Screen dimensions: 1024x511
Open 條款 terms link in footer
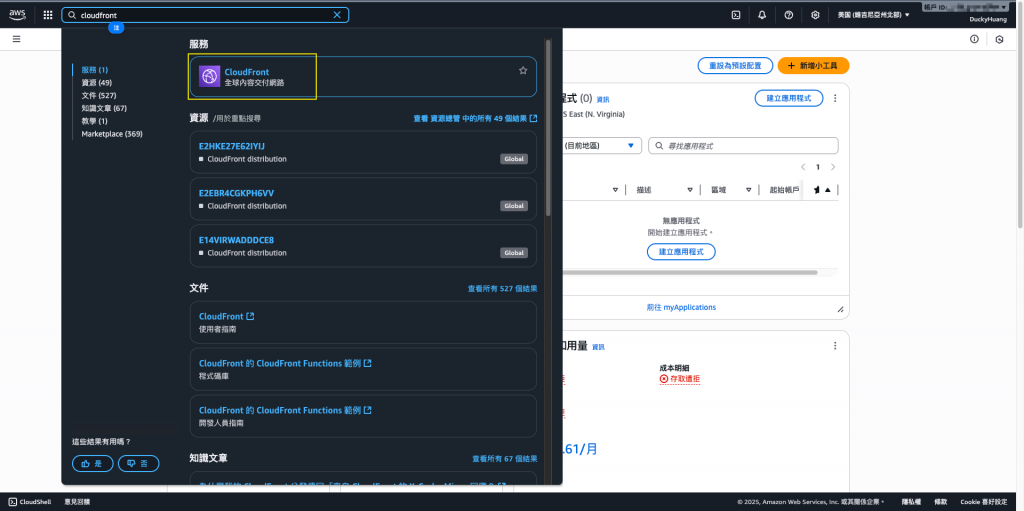click(x=940, y=502)
